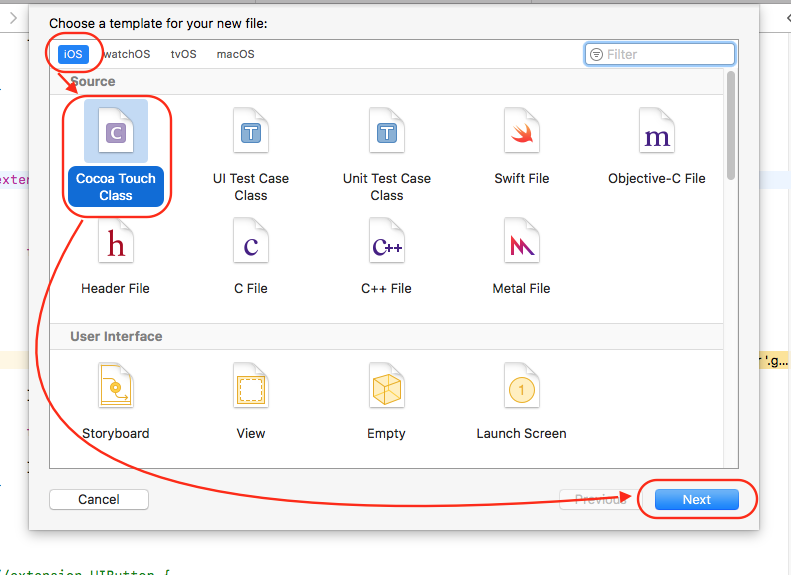Click the Cancel button
This screenshot has width=791, height=575.
pos(99,499)
